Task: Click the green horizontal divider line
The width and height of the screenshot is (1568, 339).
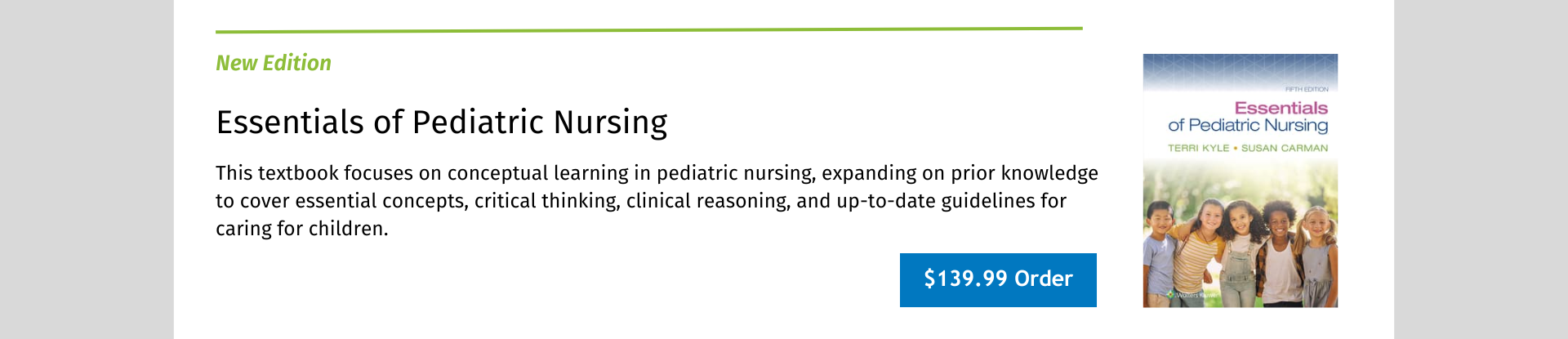Action: pos(648,30)
